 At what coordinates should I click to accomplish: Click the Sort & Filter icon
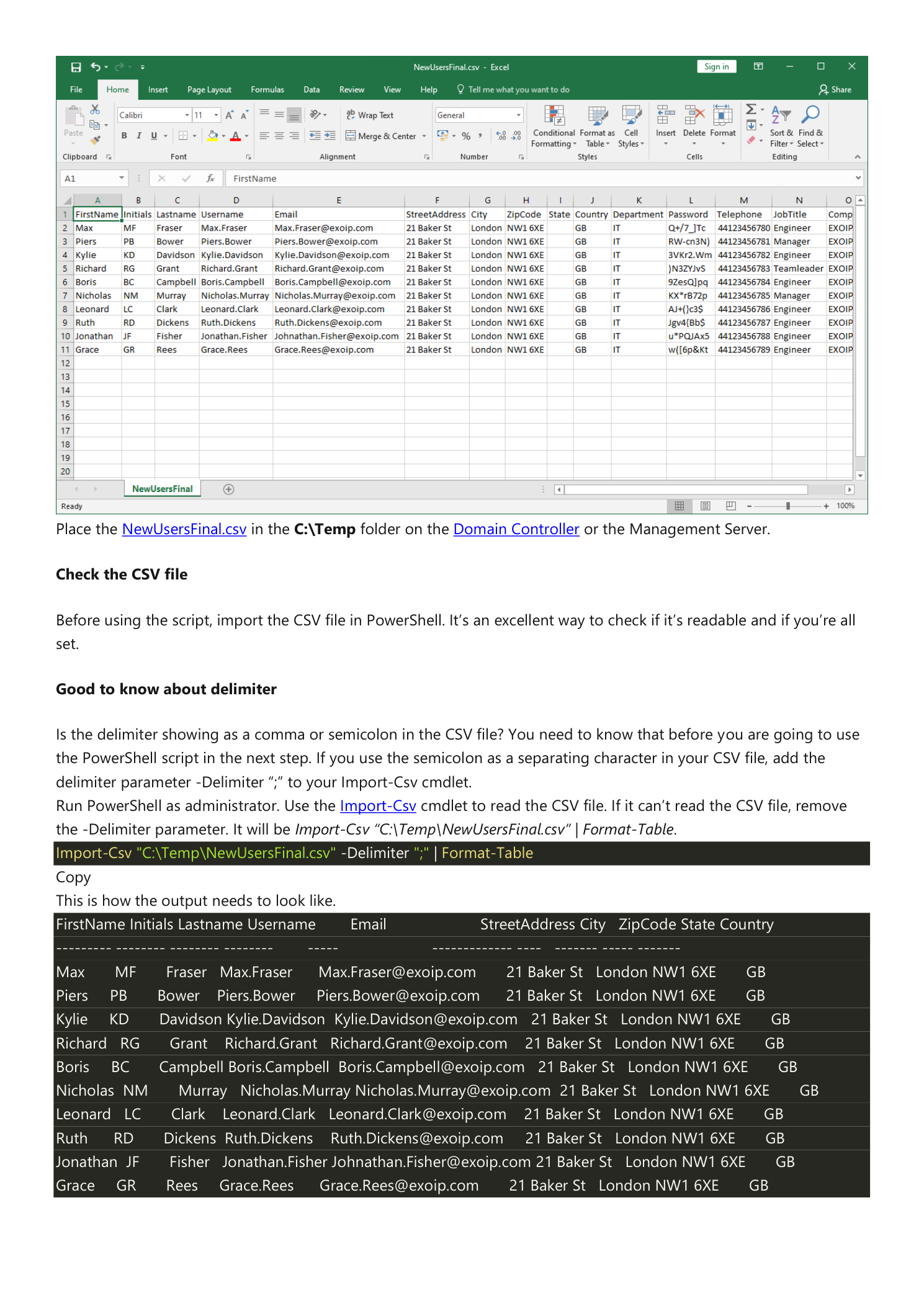coord(781,115)
